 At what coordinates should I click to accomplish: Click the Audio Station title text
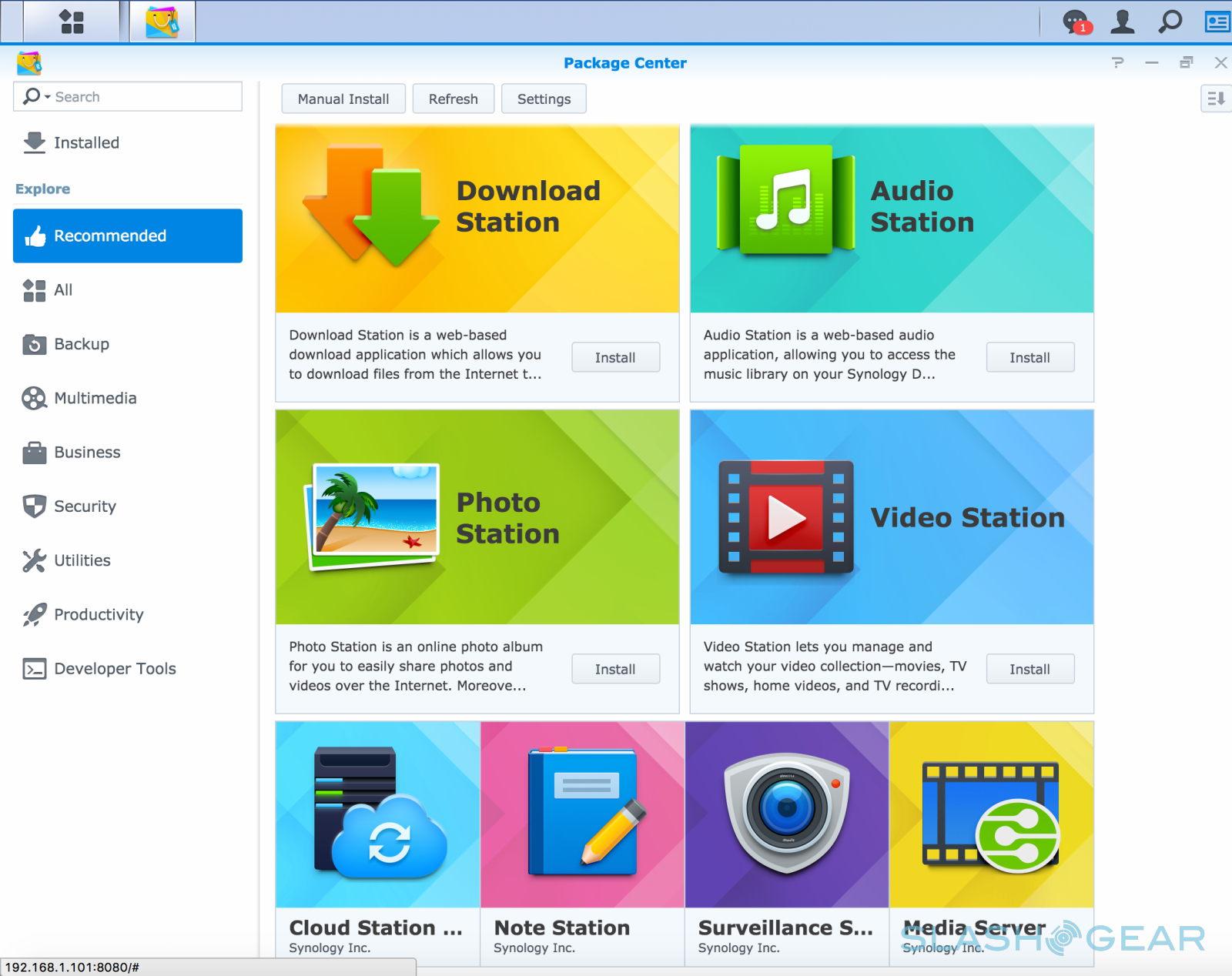(x=922, y=206)
